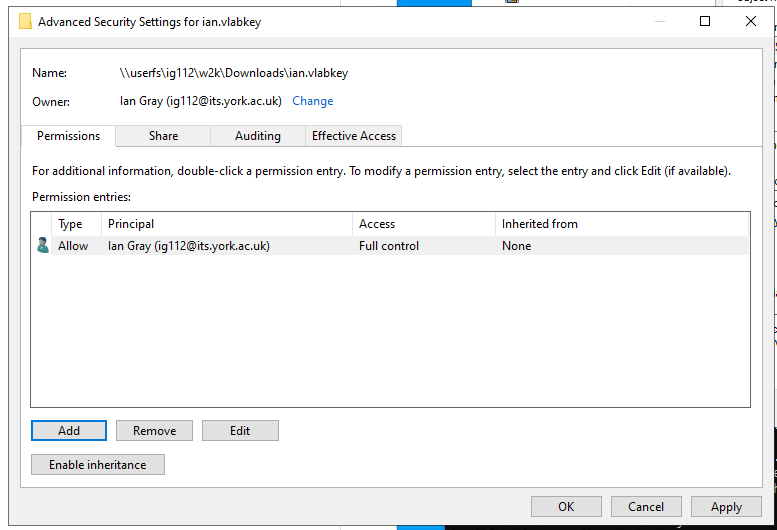The height and width of the screenshot is (530, 777).
Task: Sort entries by the Access column
Action: tap(423, 224)
